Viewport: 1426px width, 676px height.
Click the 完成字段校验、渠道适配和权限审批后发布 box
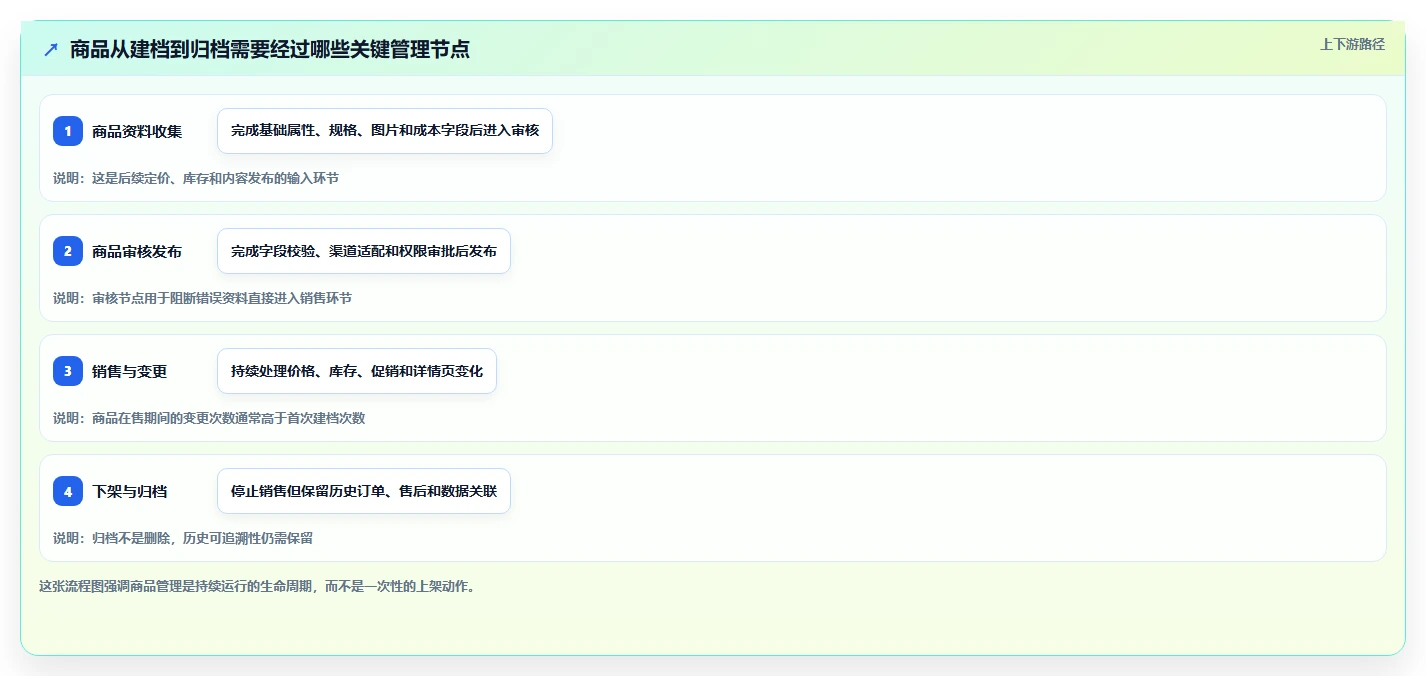(x=364, y=251)
